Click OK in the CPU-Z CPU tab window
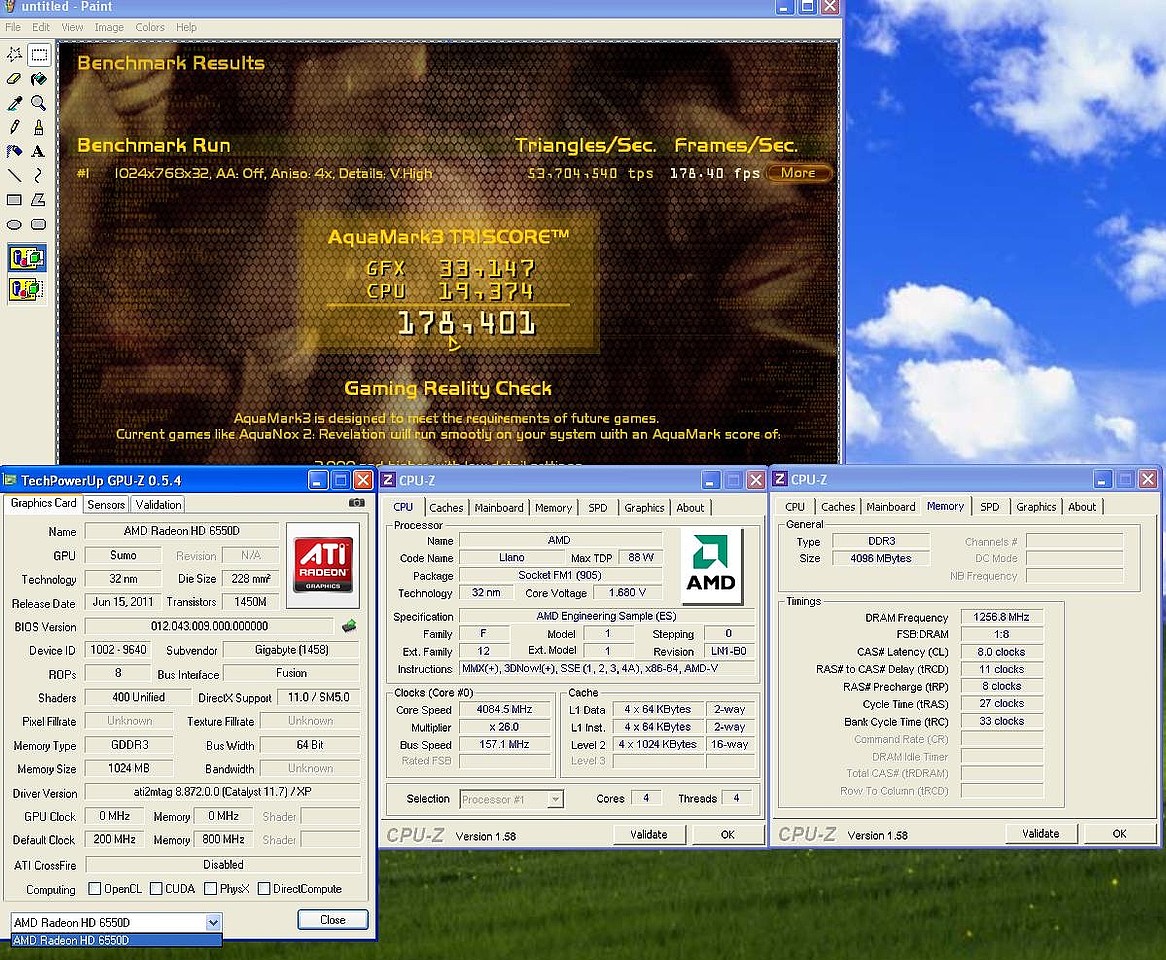 (727, 834)
